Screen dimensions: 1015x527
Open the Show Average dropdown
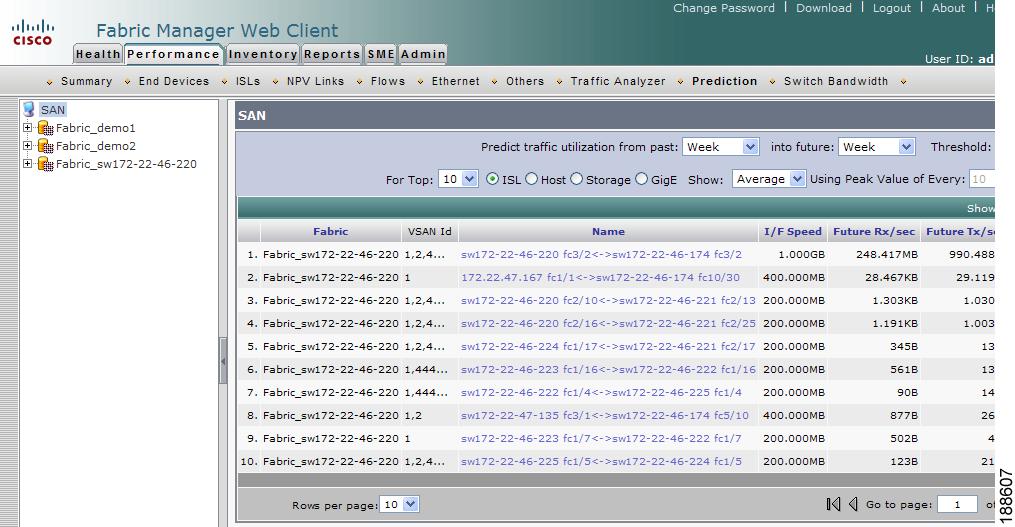click(x=768, y=179)
